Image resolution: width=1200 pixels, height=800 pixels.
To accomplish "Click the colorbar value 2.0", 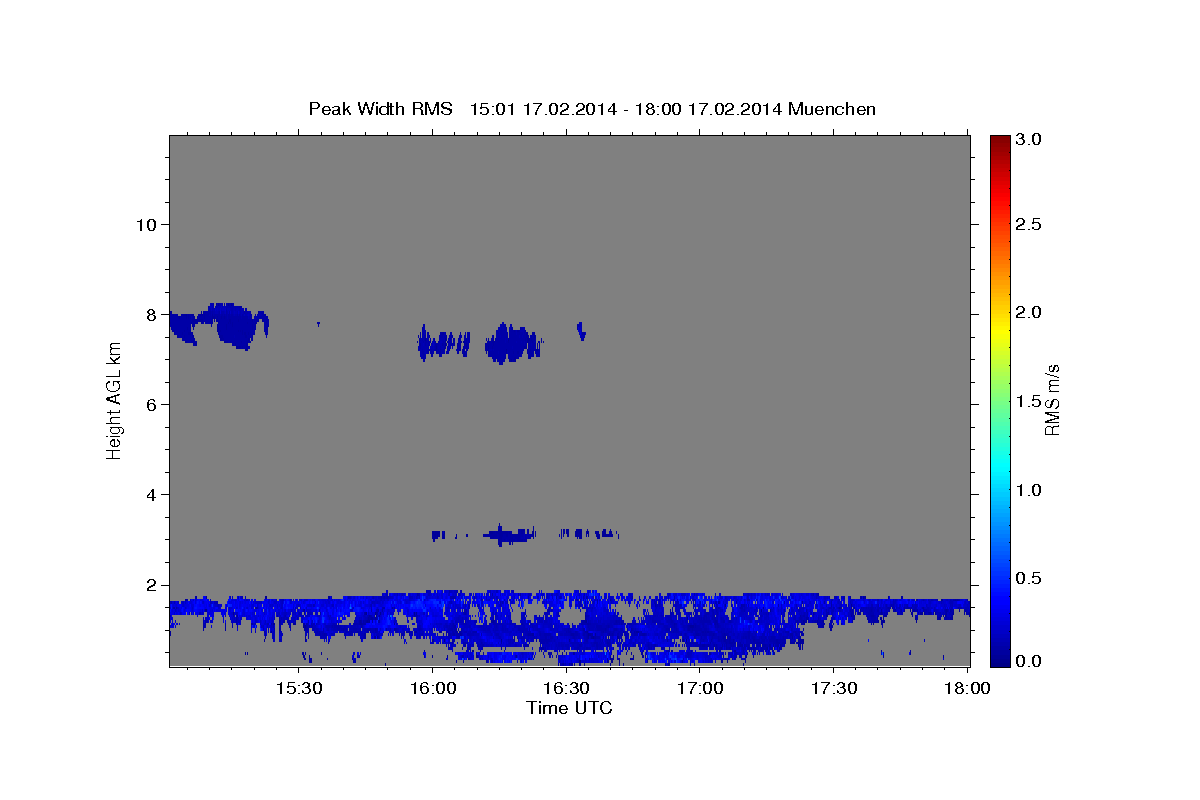I will coord(1030,313).
